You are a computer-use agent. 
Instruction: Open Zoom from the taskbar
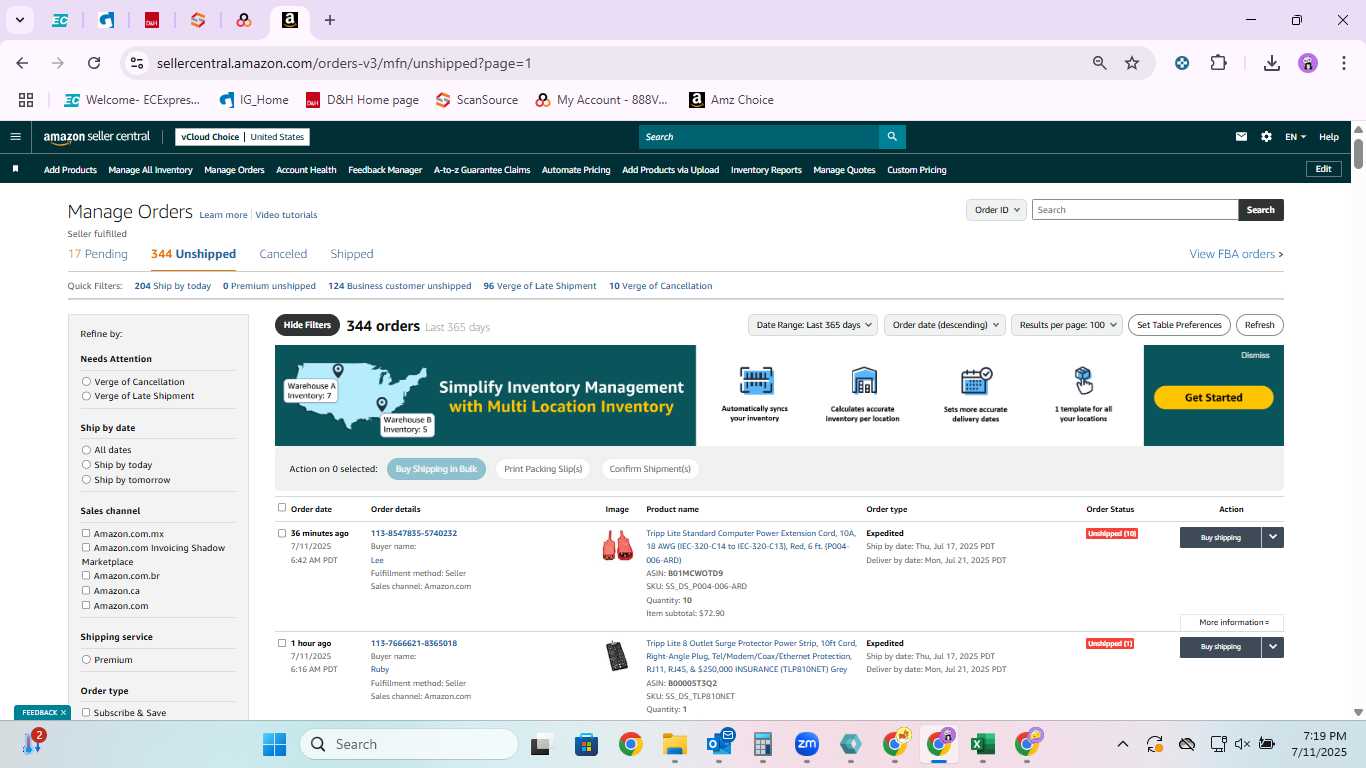[807, 744]
